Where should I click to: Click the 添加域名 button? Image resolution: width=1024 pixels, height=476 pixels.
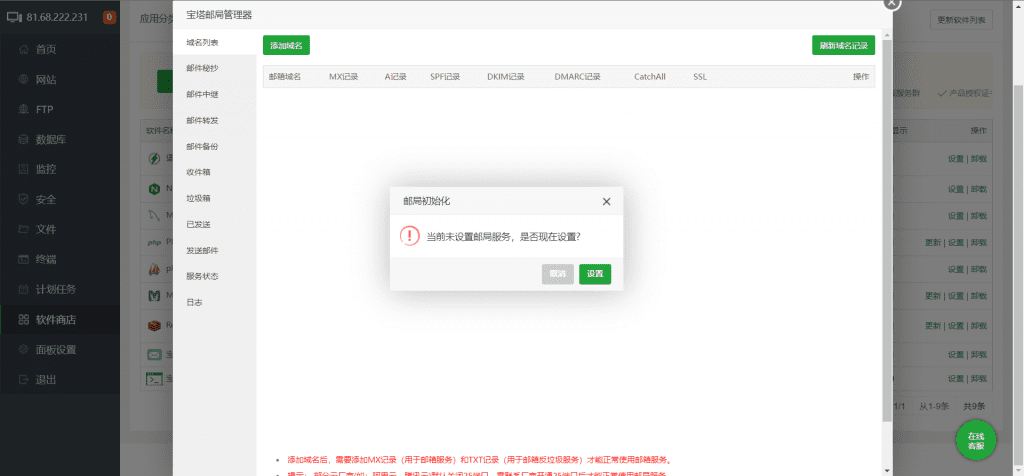tap(287, 45)
